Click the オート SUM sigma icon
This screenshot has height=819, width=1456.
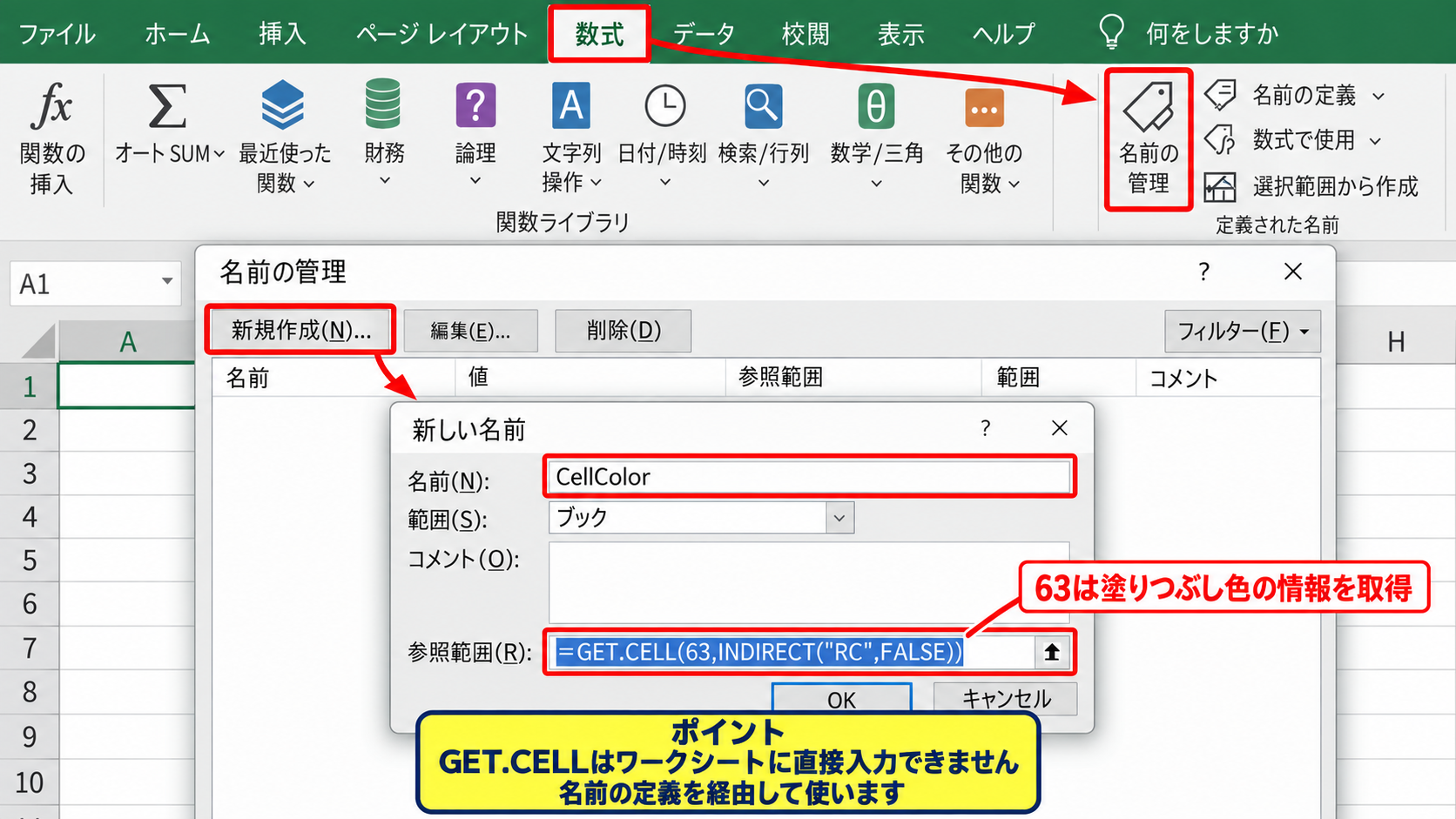(x=167, y=106)
